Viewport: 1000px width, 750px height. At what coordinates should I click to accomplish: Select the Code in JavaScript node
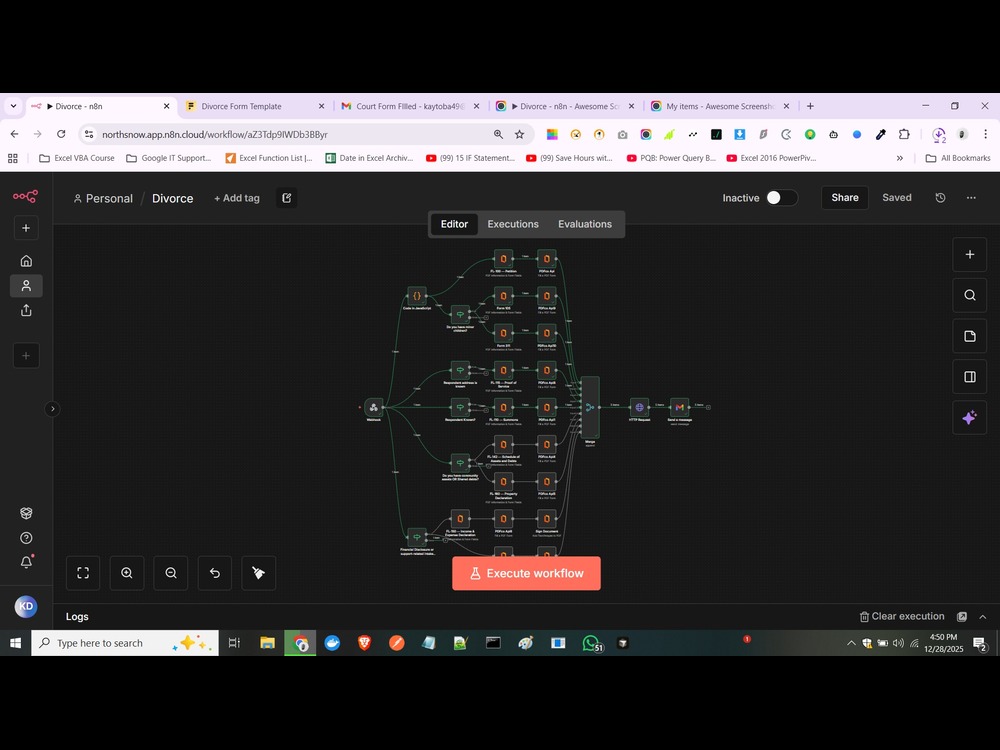coord(416,296)
